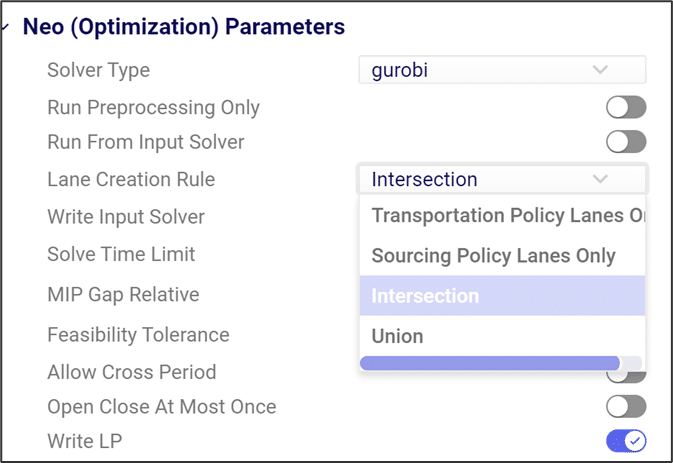Pick the highlighted Intersection list option
The image size is (673, 463).
[426, 296]
